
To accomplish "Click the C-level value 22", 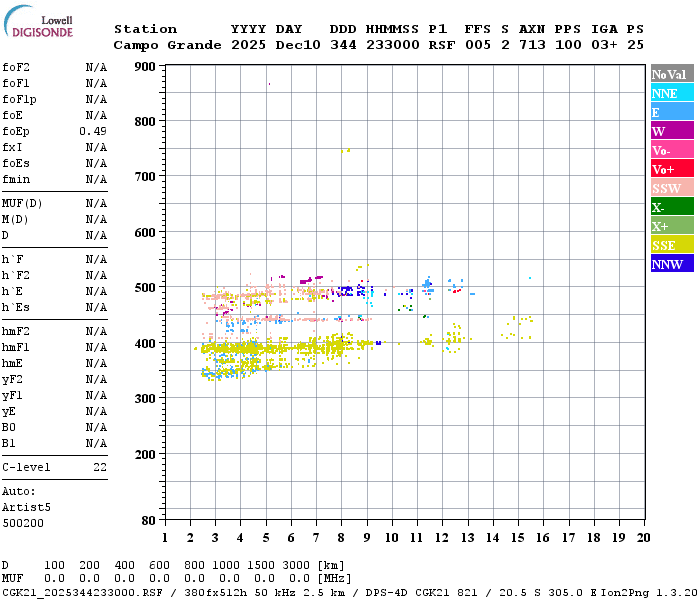I will point(100,467).
